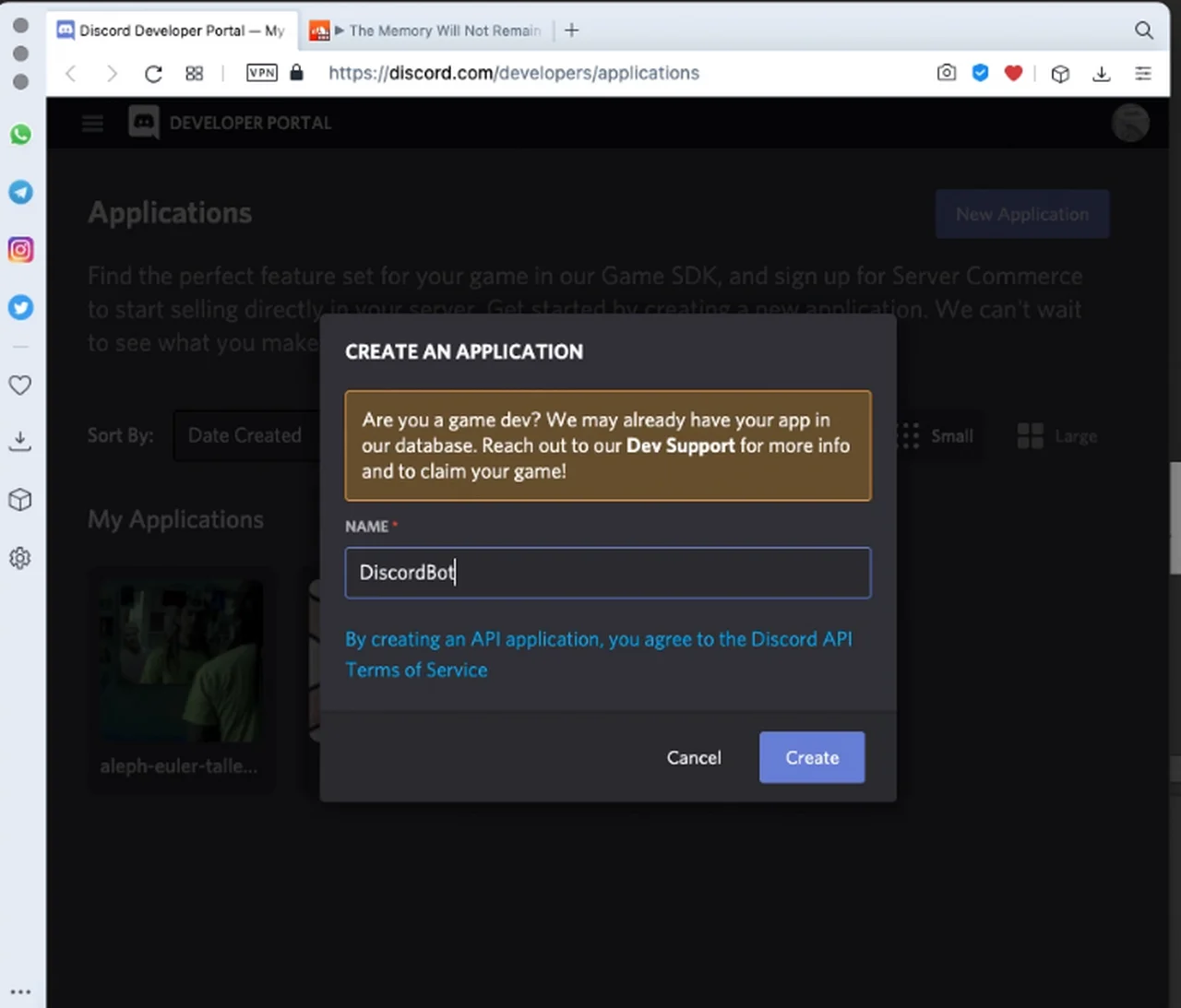Open the Easy Setup menu icon
Screen dimensions: 1181x1008
pyautogui.click(x=1142, y=74)
